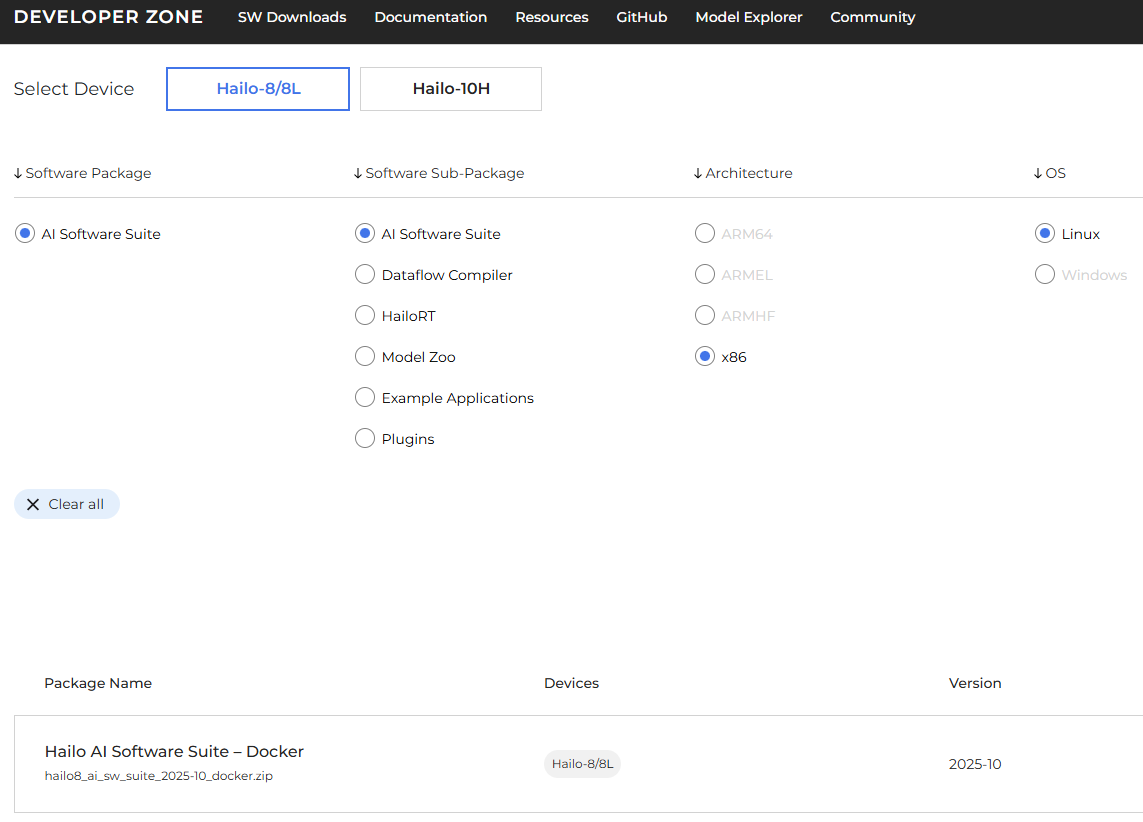This screenshot has height=822, width=1143.
Task: Select the Dataflow Compiler radio button
Action: (x=365, y=275)
